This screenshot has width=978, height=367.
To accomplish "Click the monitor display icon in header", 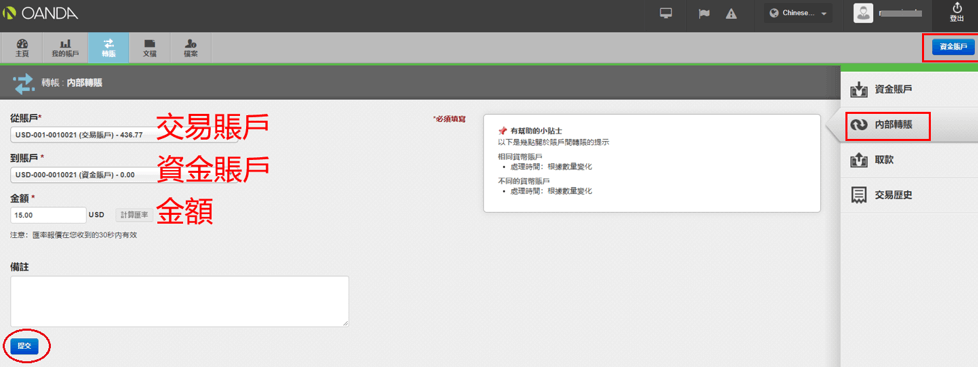I will pos(666,14).
